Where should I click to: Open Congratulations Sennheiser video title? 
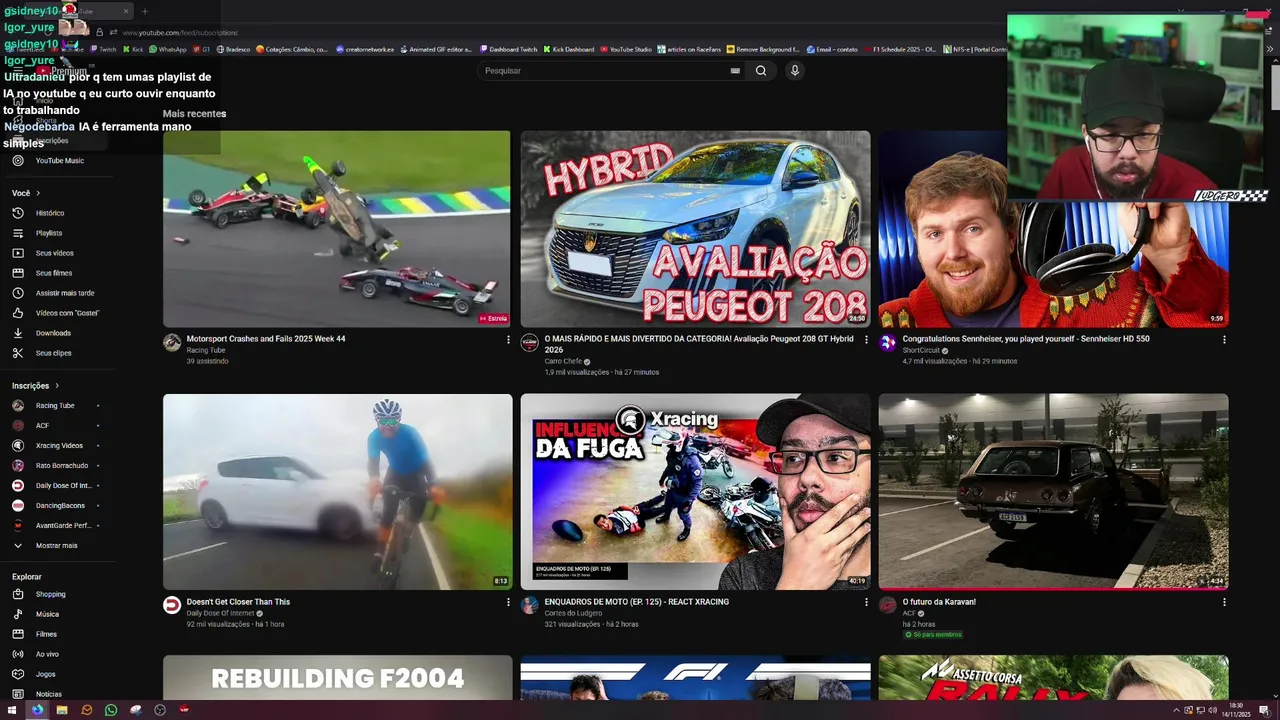click(1026, 339)
